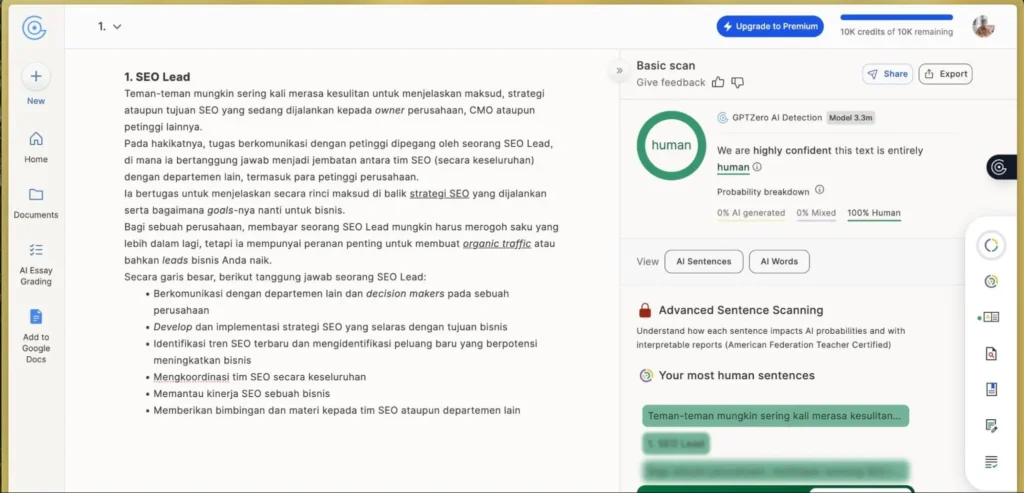1024x493 pixels.
Task: Collapse the results panel with double chevron
Action: (619, 70)
